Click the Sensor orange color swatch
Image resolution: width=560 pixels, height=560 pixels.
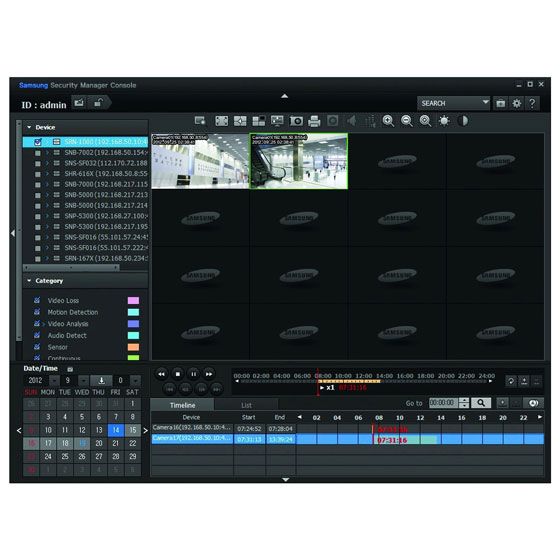(x=133, y=347)
